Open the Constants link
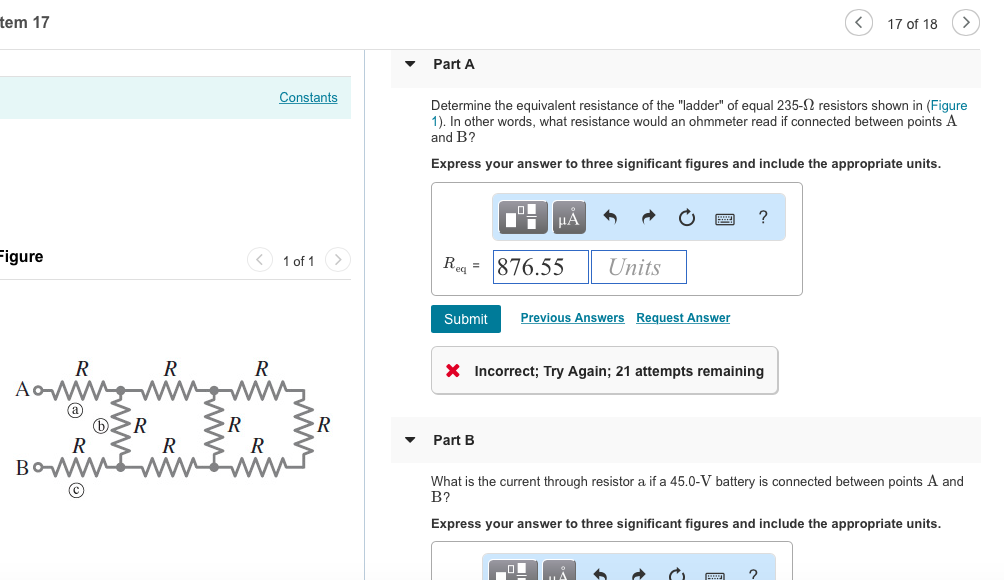The image size is (1004, 580). click(x=308, y=97)
